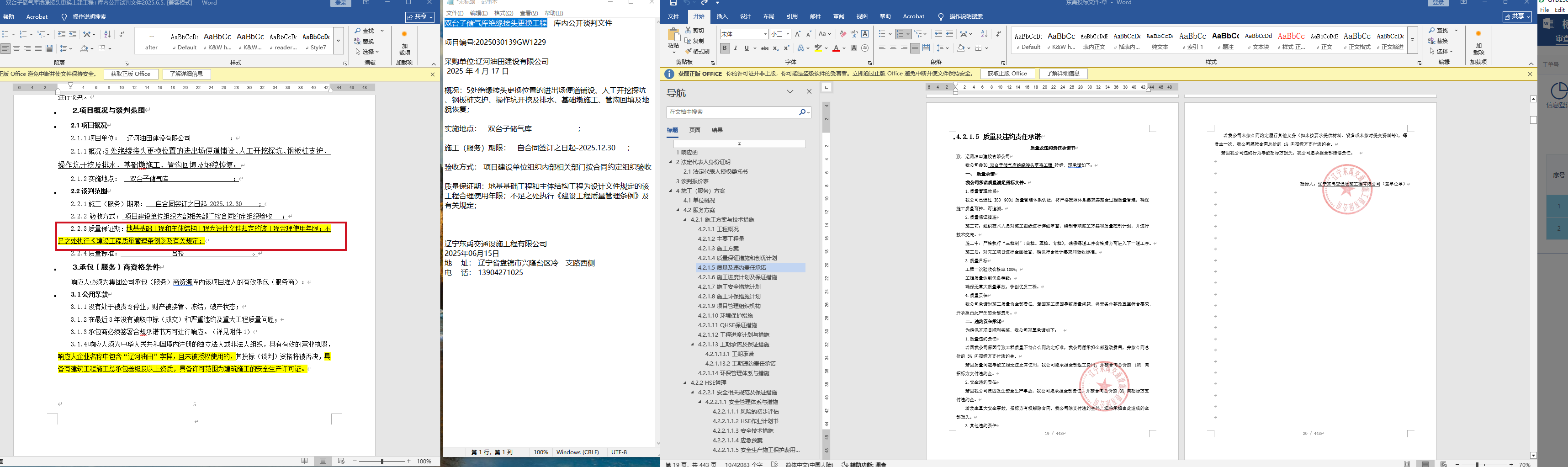Toggle justify alignment in 东禹投标文件 Word ribbon
1568x467 pixels.
[915, 48]
